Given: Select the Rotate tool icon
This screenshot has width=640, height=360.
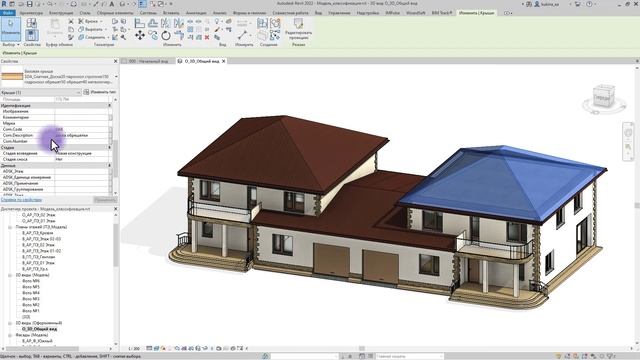Looking at the screenshot, I should [x=166, y=36].
